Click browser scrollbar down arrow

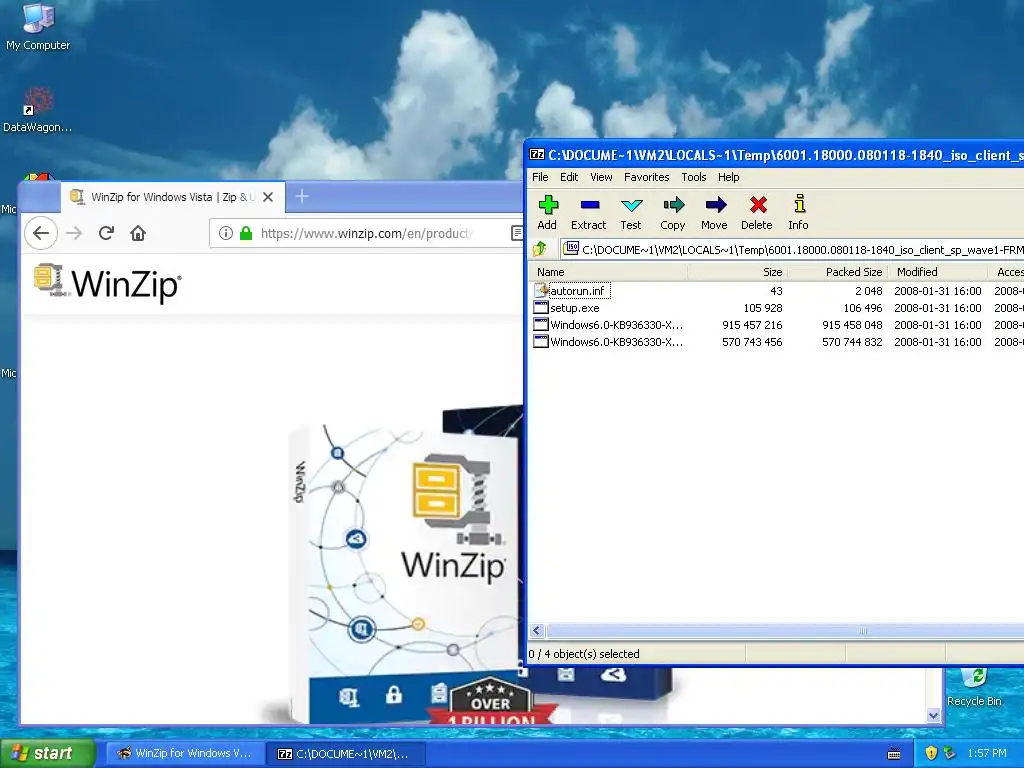pos(933,715)
